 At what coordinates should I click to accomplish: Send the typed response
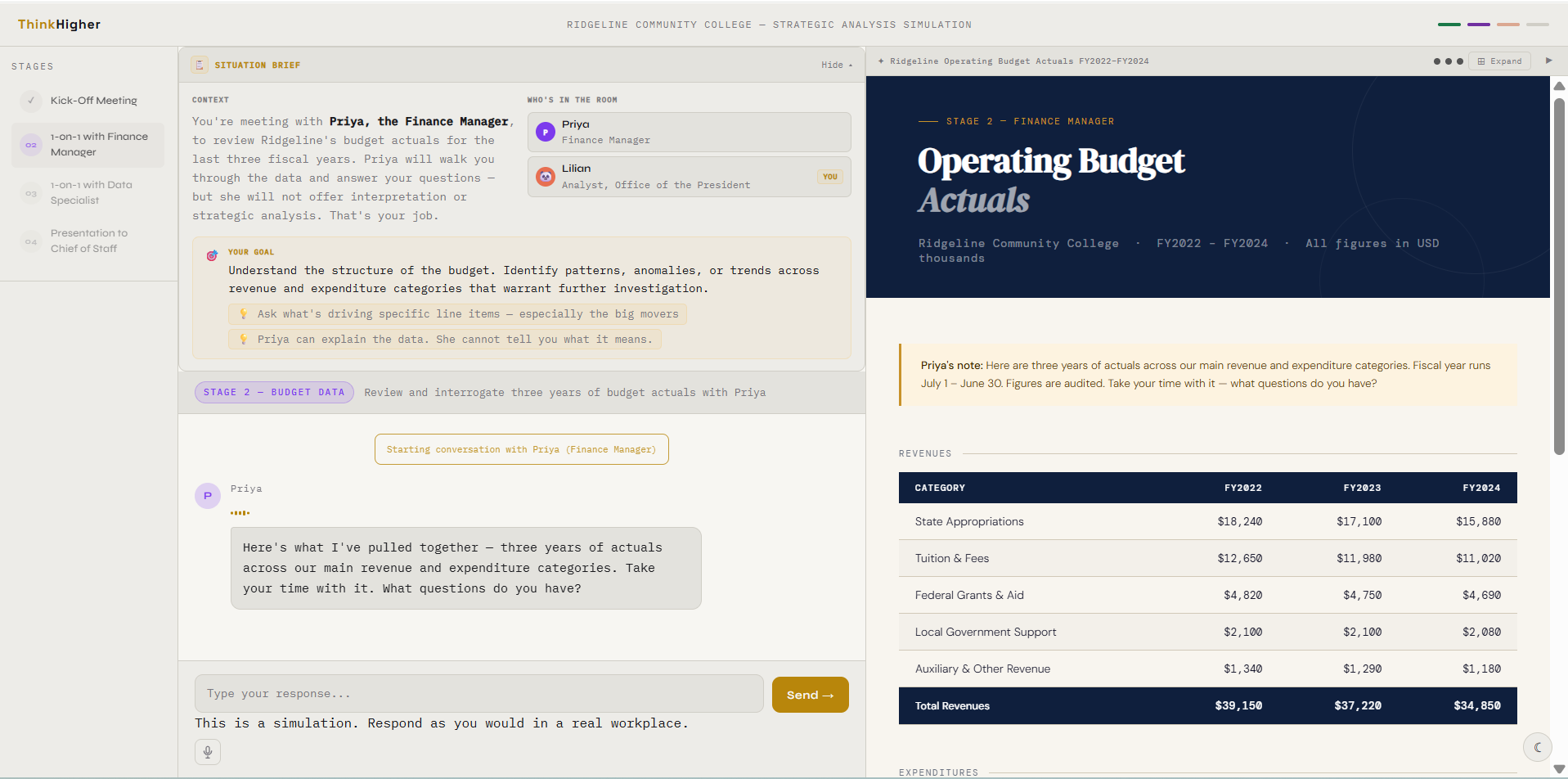[x=810, y=695]
